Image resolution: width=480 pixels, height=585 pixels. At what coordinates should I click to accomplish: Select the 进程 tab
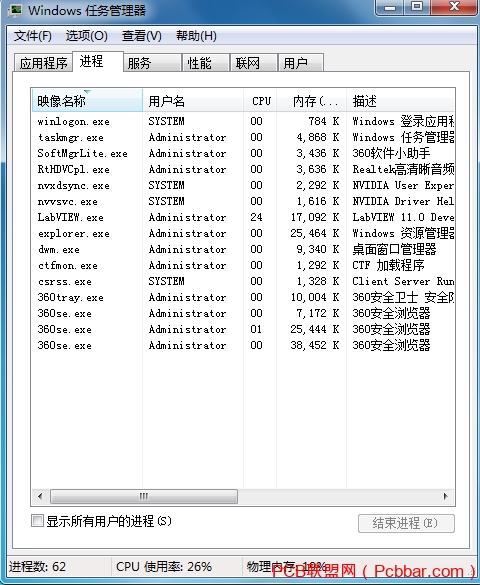[x=98, y=61]
